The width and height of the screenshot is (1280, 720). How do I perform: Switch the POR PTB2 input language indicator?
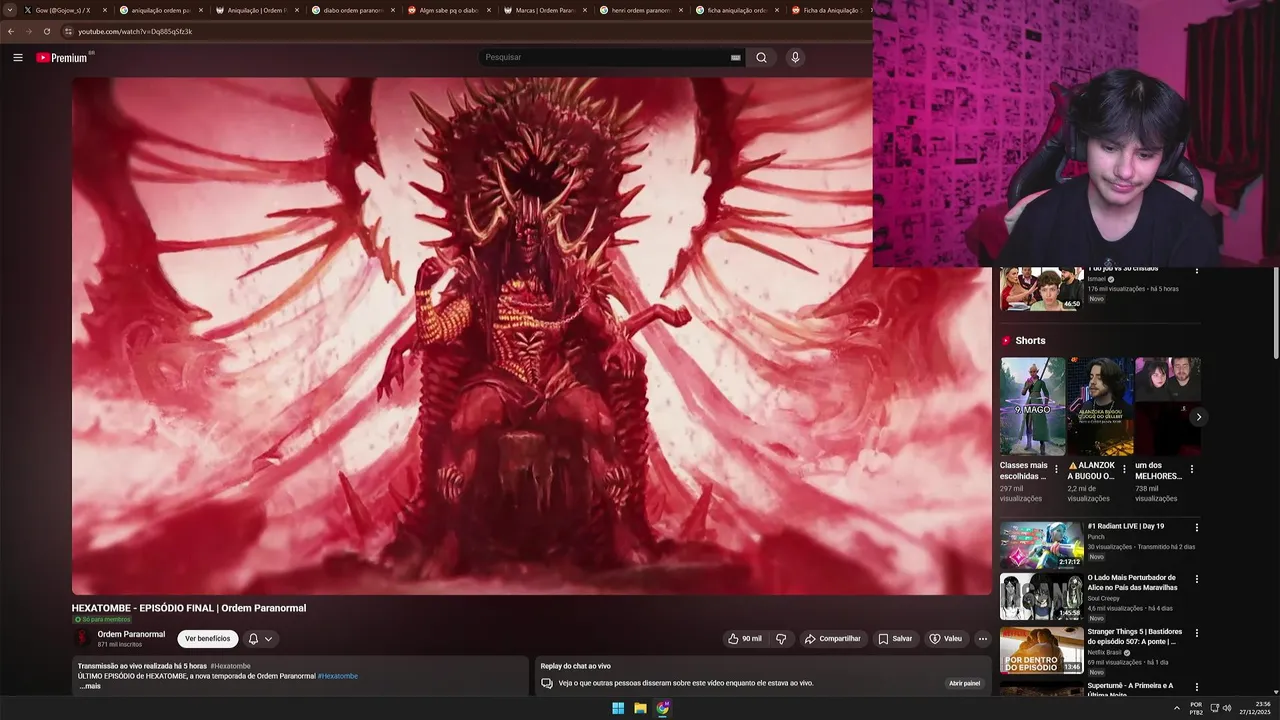pyautogui.click(x=1196, y=708)
